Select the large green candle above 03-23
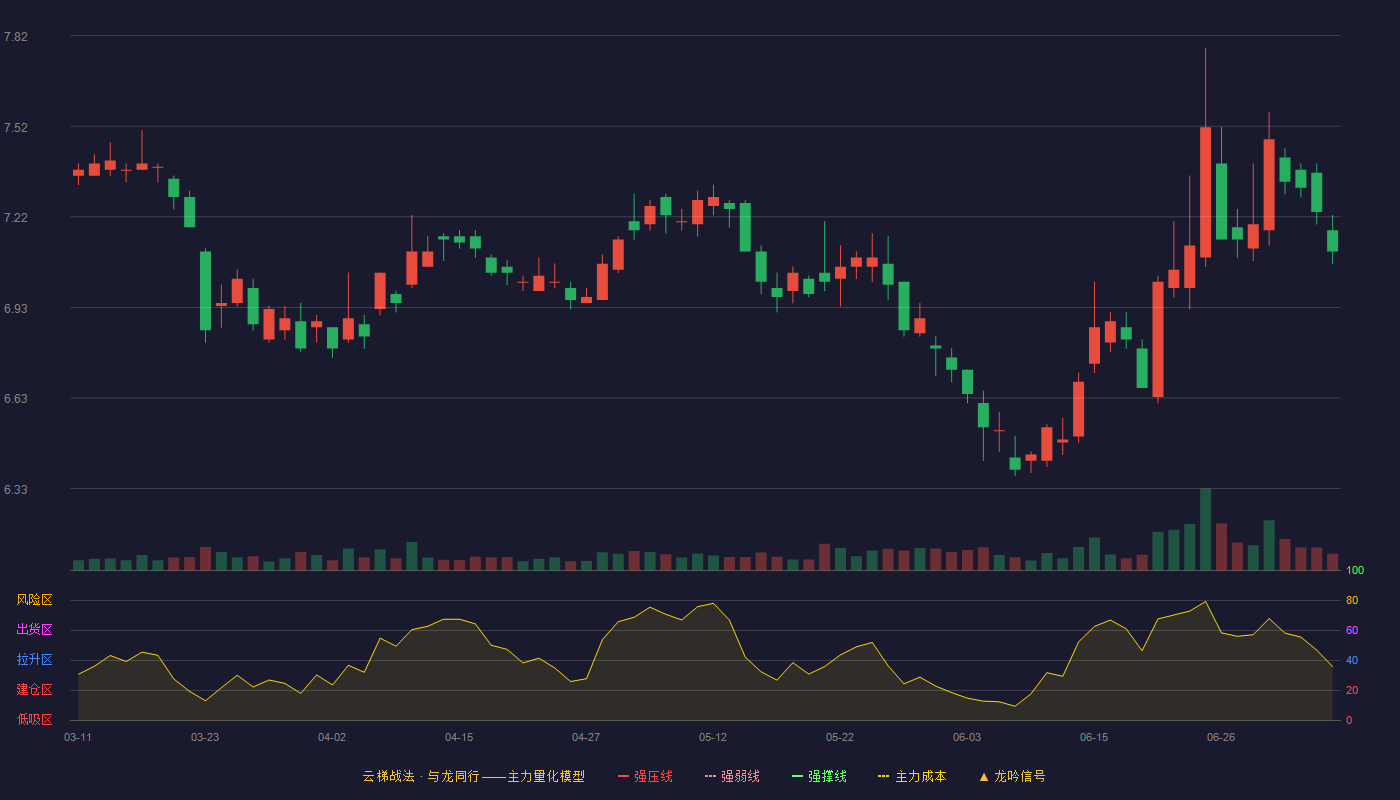 tap(205, 290)
